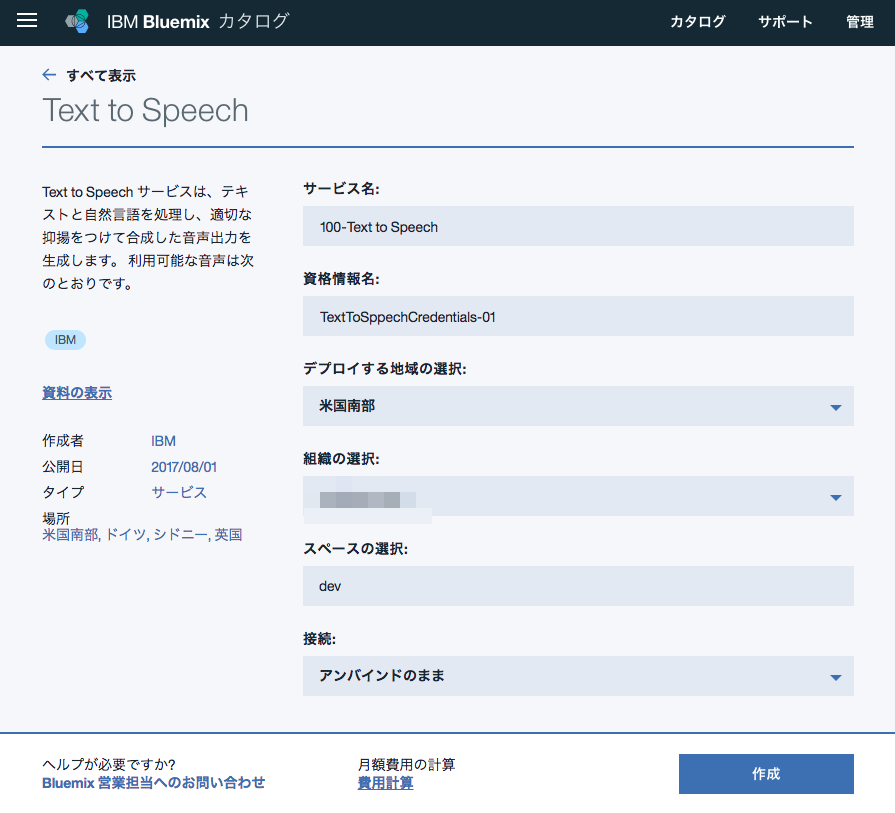Click the IBM Bluemix カタログ title text
This screenshot has width=895, height=813.
pos(198,22)
